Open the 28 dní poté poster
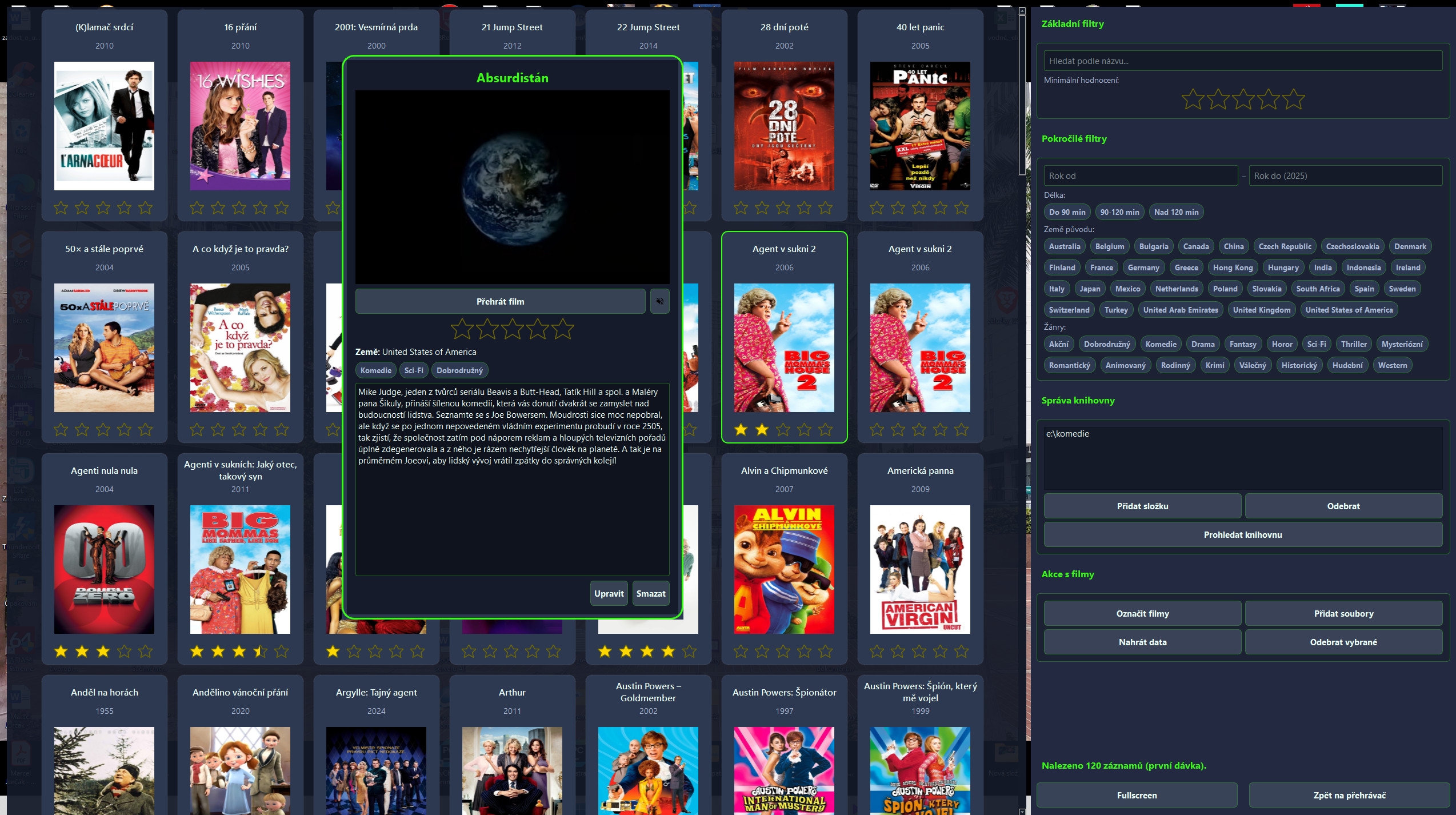 (x=784, y=126)
